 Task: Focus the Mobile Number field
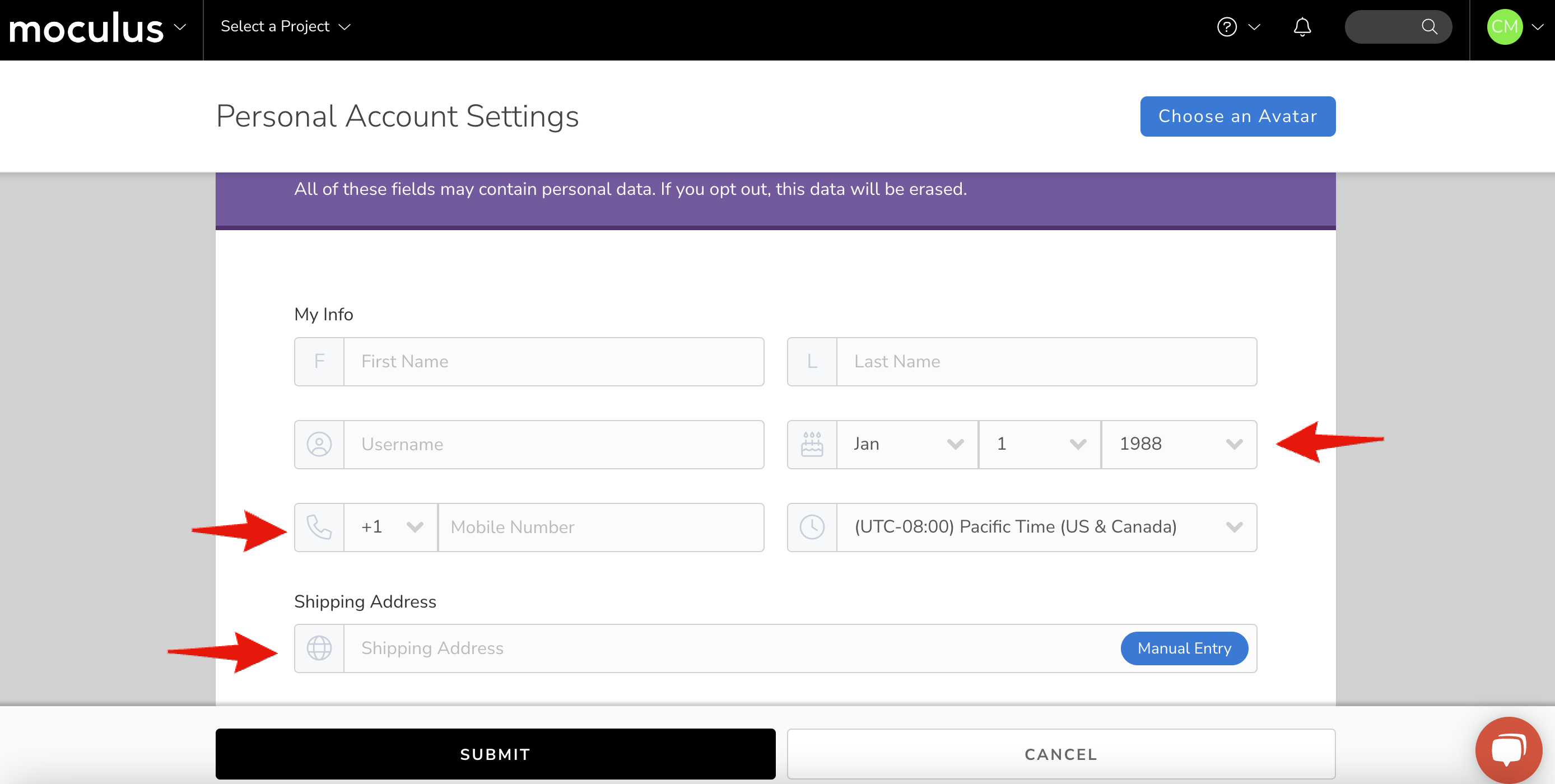(600, 527)
